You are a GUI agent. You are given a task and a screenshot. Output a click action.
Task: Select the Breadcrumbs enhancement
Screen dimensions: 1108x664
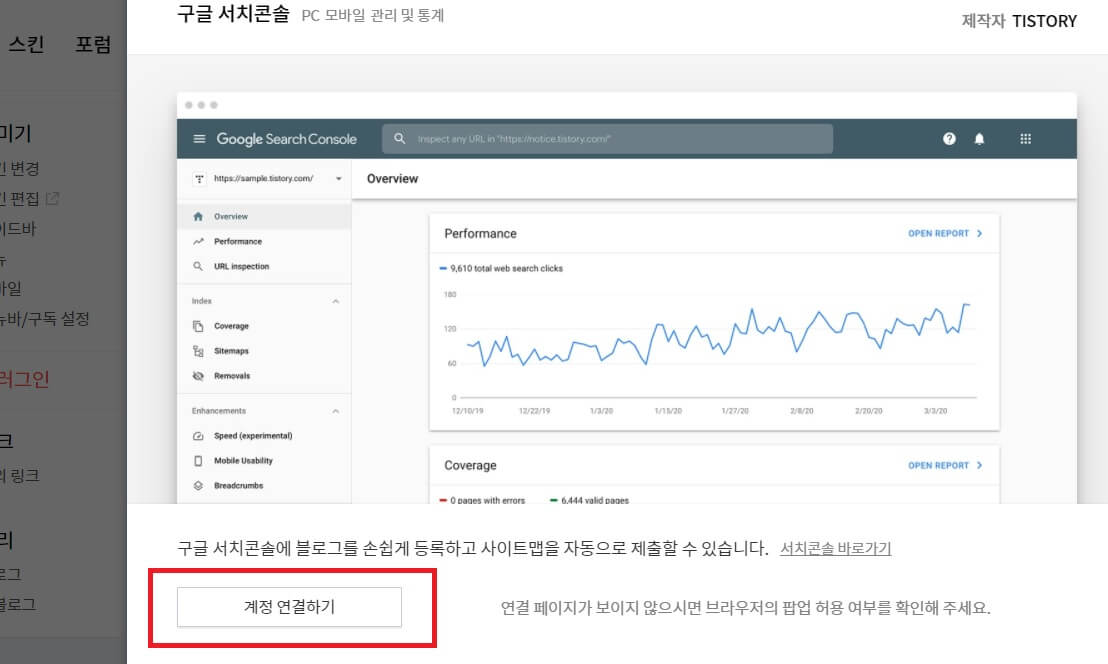click(x=240, y=484)
